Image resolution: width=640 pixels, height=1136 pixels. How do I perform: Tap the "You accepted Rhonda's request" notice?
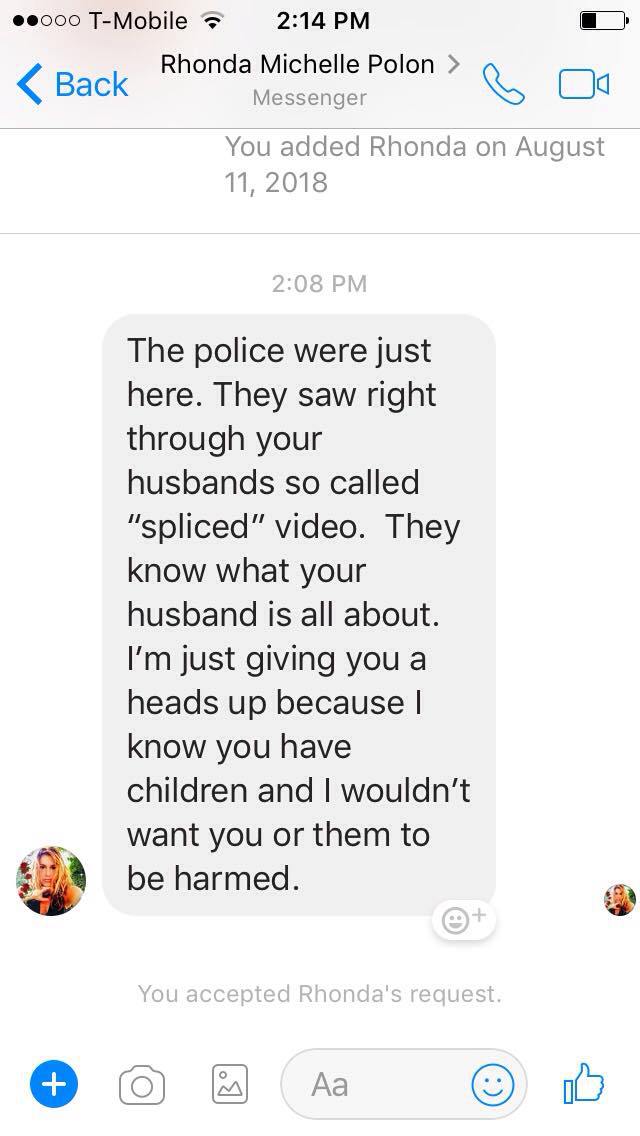pyautogui.click(x=320, y=993)
